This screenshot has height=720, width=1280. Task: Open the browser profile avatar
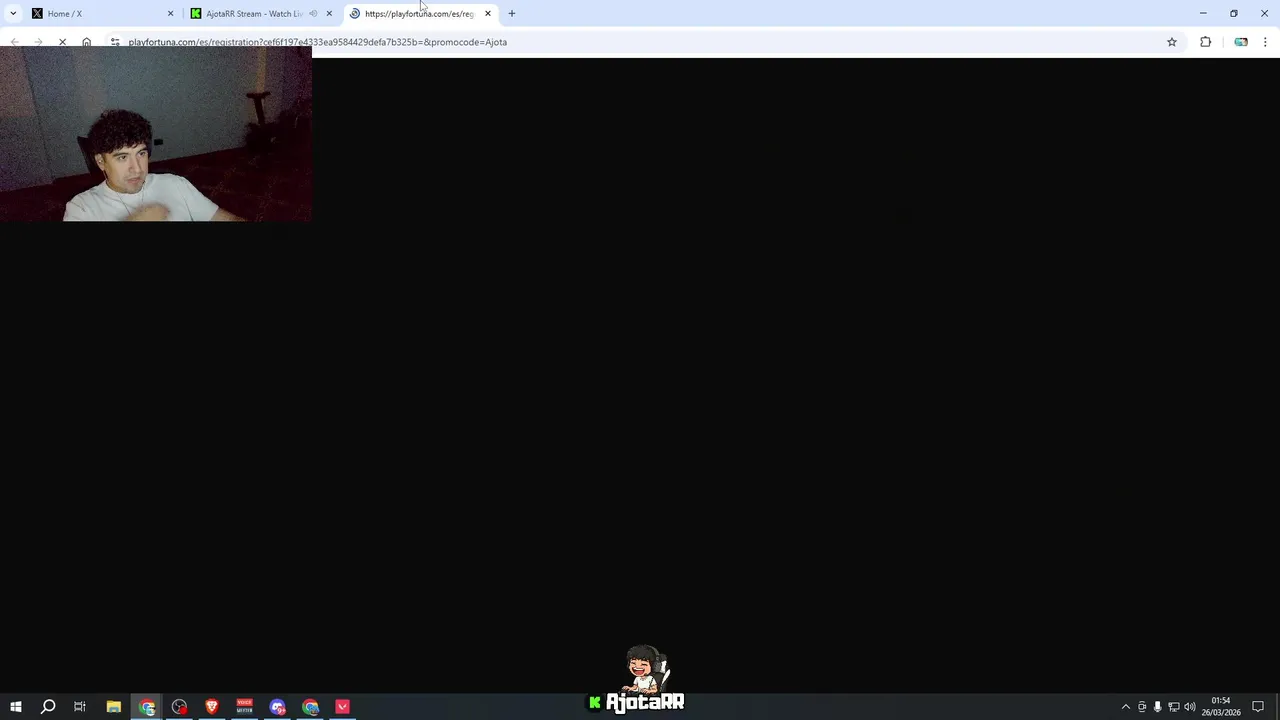1241,42
